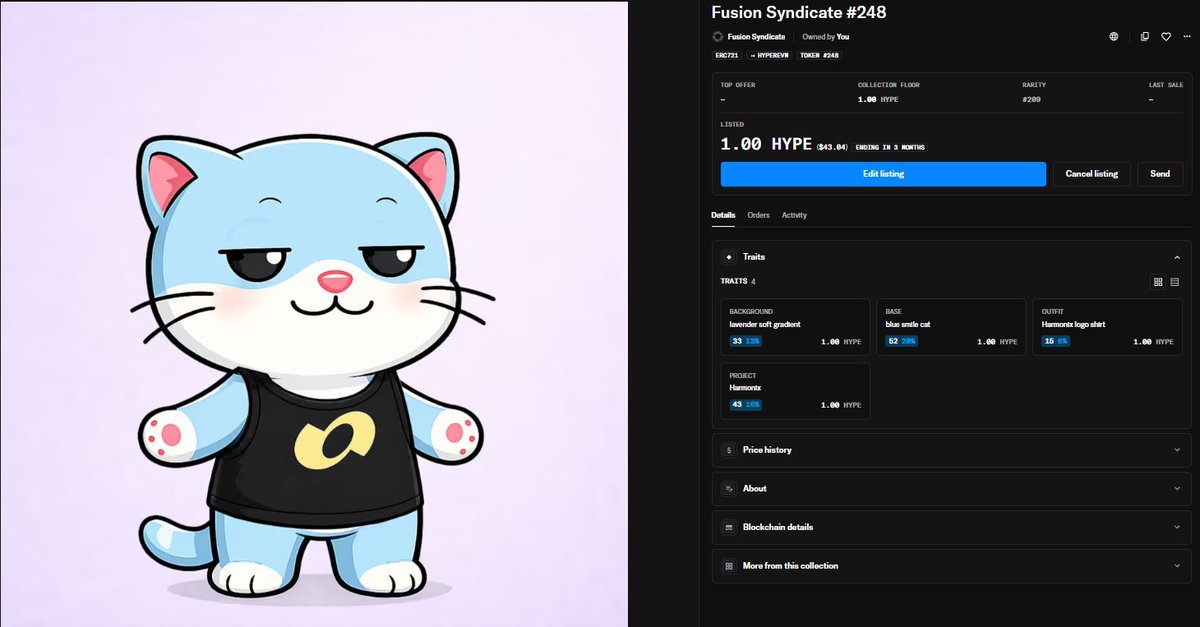
Task: Switch to the Activity tab
Action: (x=795, y=215)
